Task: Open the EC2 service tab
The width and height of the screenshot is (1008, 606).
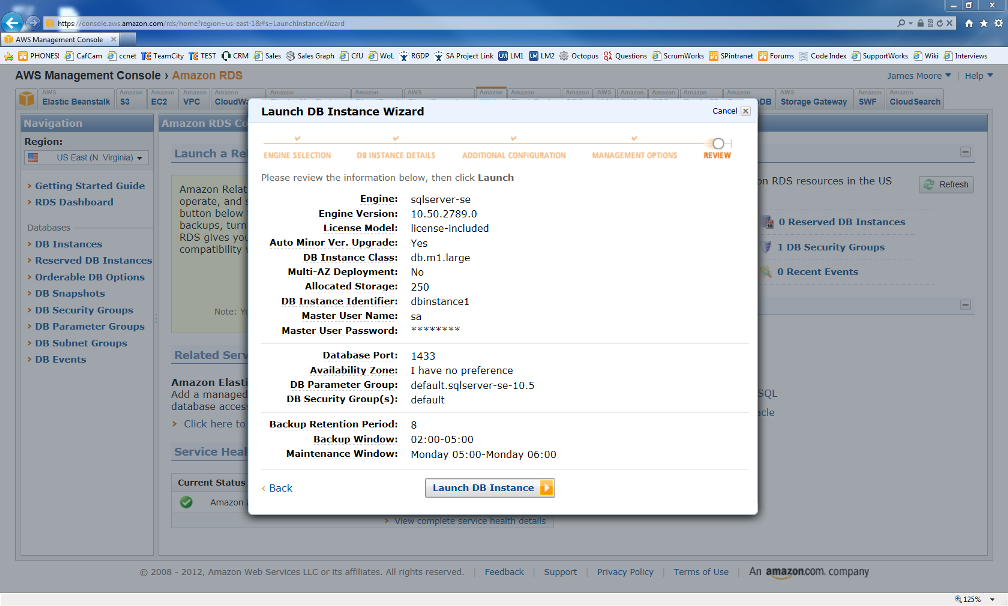Action: 163,99
